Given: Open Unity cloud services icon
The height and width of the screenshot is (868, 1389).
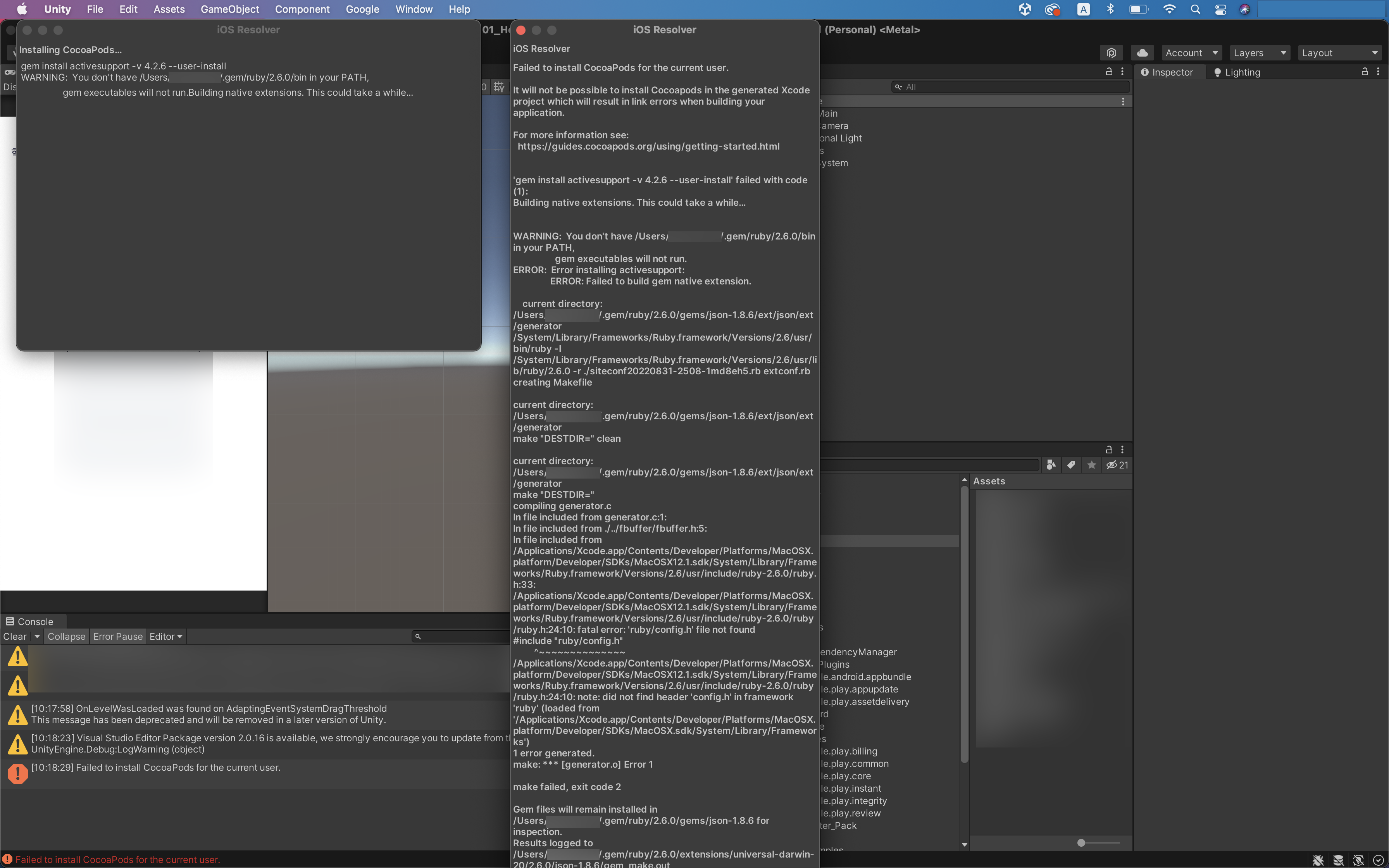Looking at the screenshot, I should pos(1142,53).
